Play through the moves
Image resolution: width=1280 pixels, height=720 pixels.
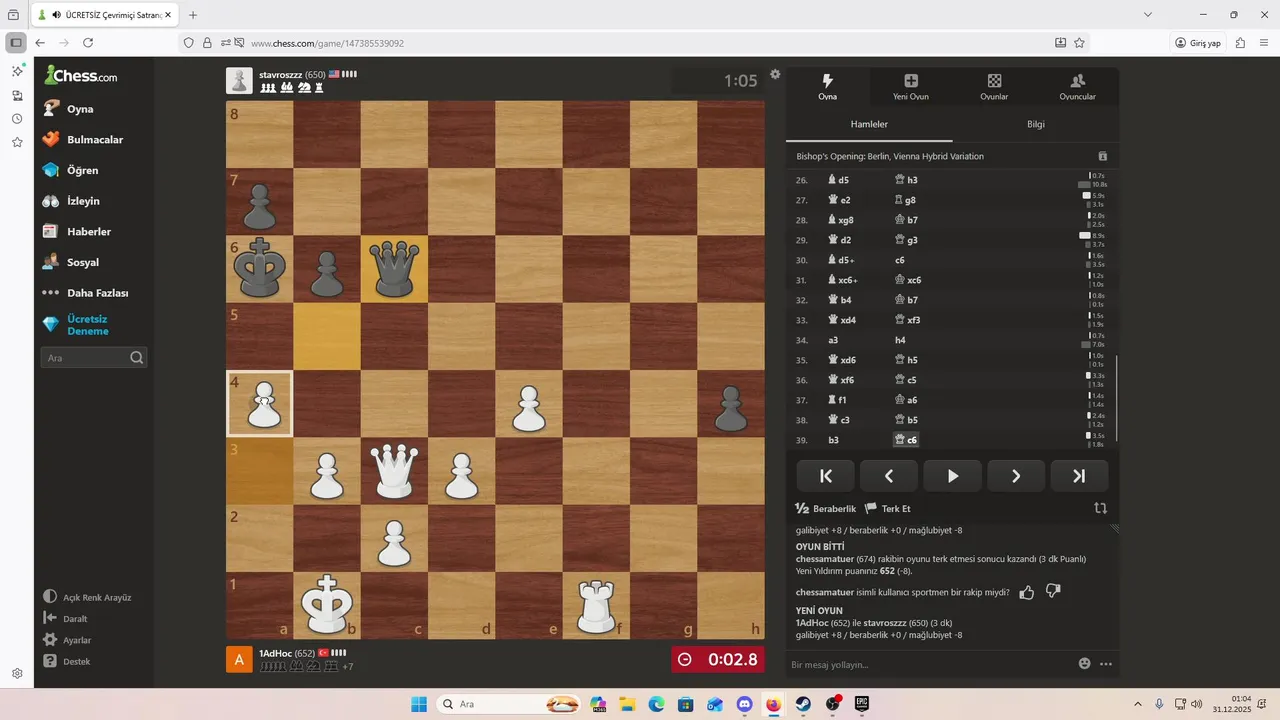tap(952, 476)
